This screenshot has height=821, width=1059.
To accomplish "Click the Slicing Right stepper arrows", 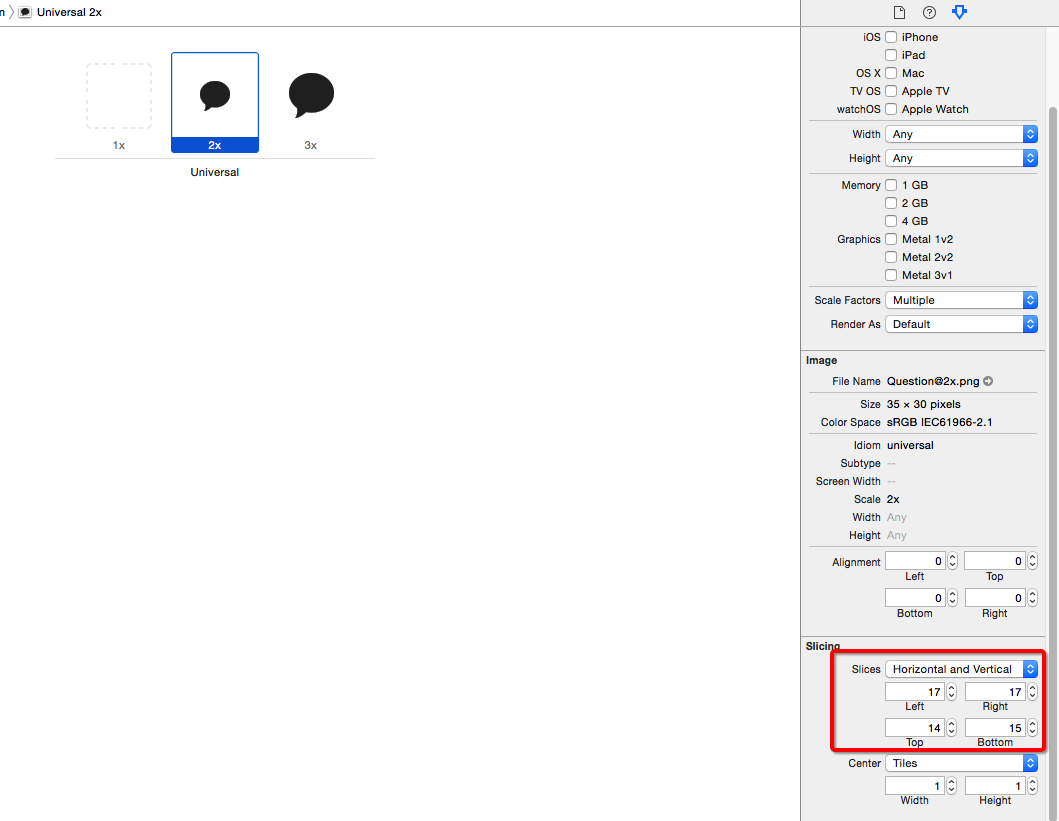I will coord(1033,692).
